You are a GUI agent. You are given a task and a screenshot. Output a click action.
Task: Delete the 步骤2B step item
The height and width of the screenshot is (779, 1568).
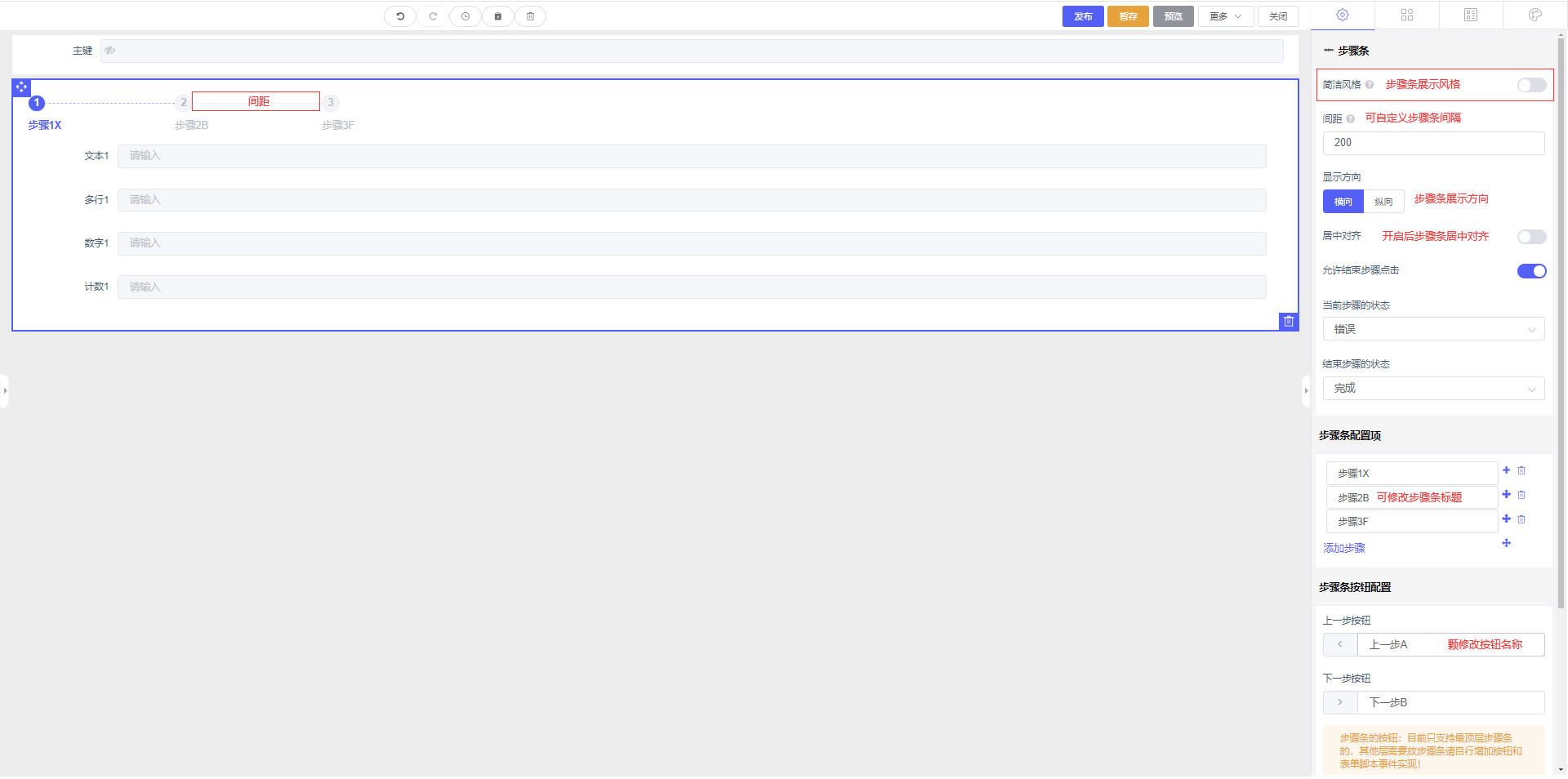pos(1521,495)
